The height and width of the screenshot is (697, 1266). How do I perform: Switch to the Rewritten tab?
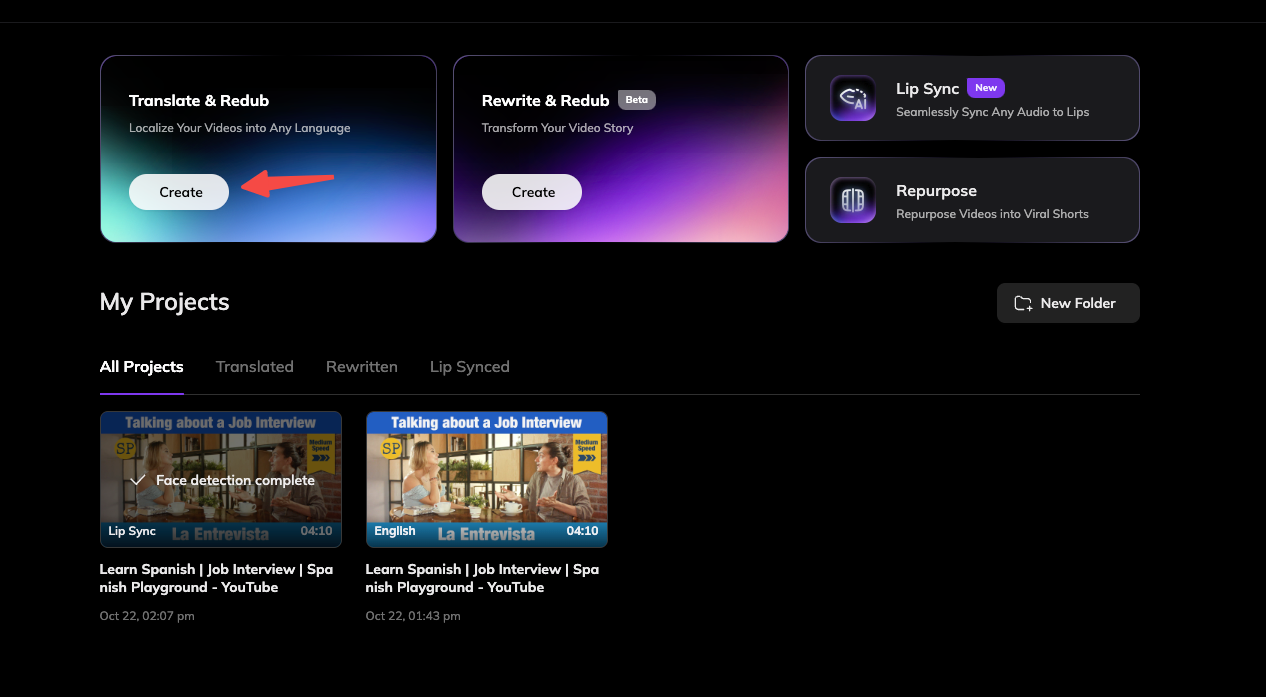362,367
